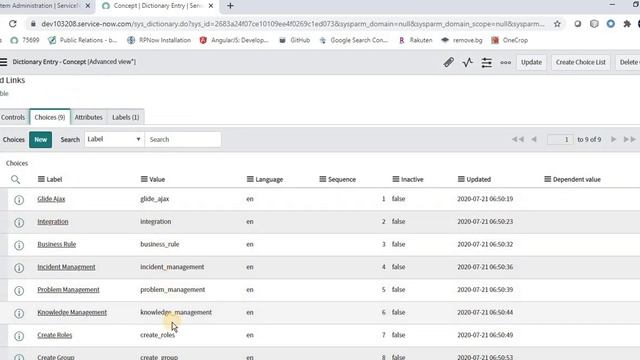Bookmark this page with the star icon
This screenshot has width=640, height=360.
click(x=557, y=24)
